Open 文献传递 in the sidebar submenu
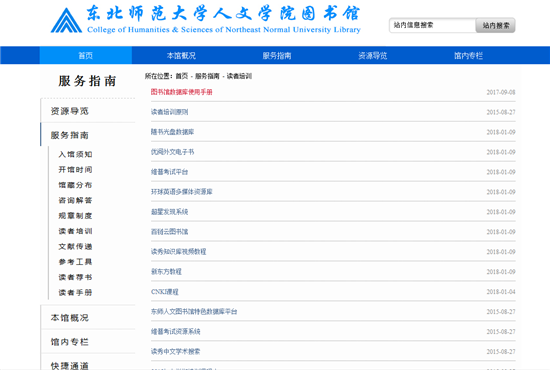Screen dimensions: 550x370 click(x=75, y=247)
